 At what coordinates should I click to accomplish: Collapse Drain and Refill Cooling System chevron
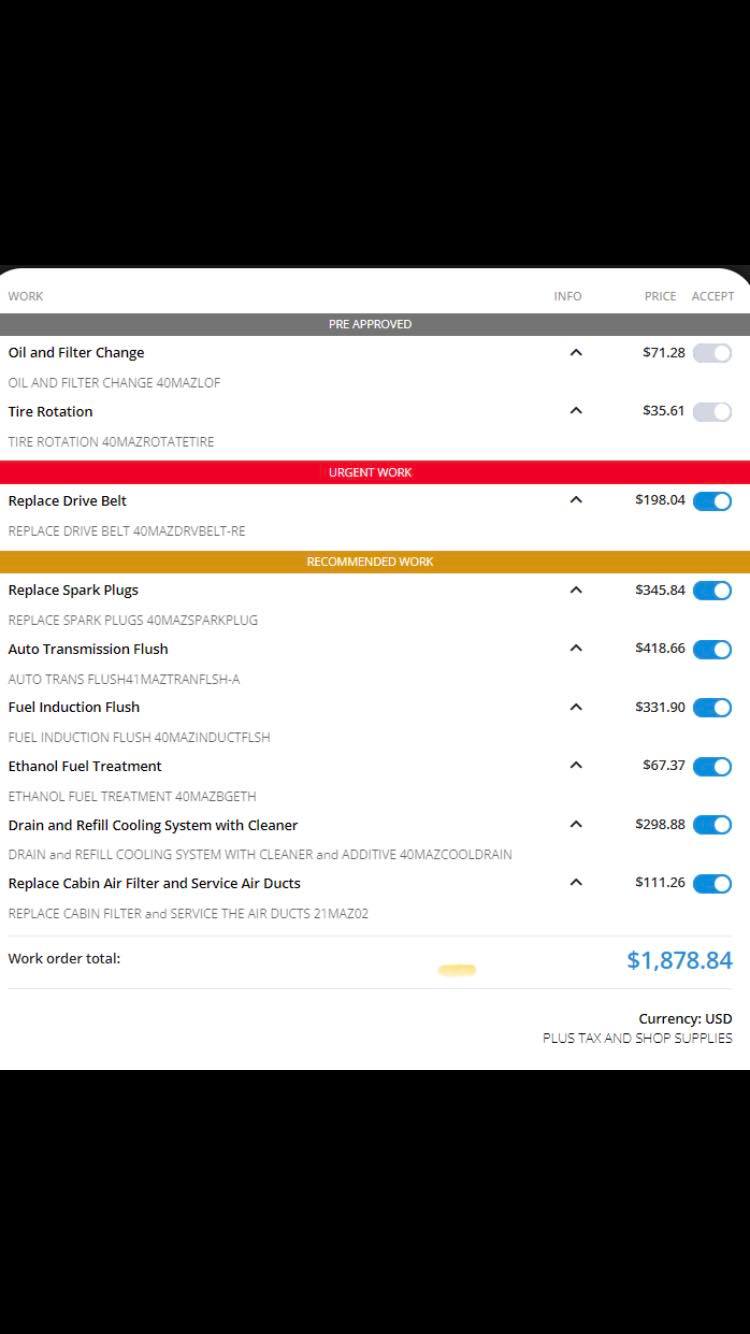576,824
